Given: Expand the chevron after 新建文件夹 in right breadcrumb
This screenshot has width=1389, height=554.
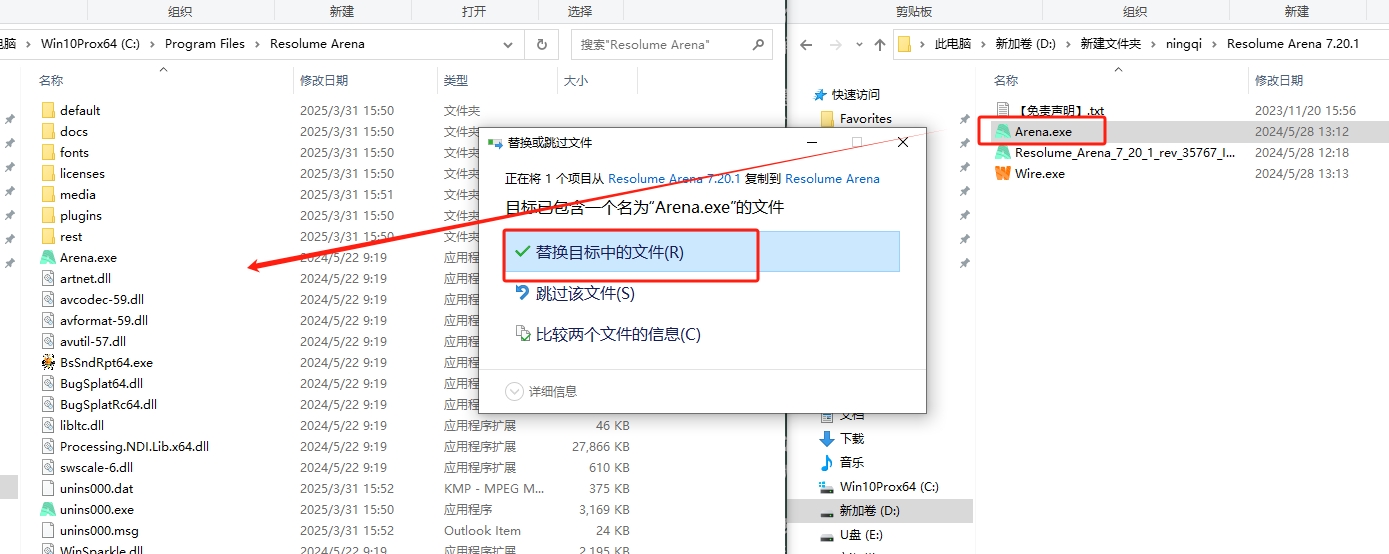Looking at the screenshot, I should (x=1153, y=44).
